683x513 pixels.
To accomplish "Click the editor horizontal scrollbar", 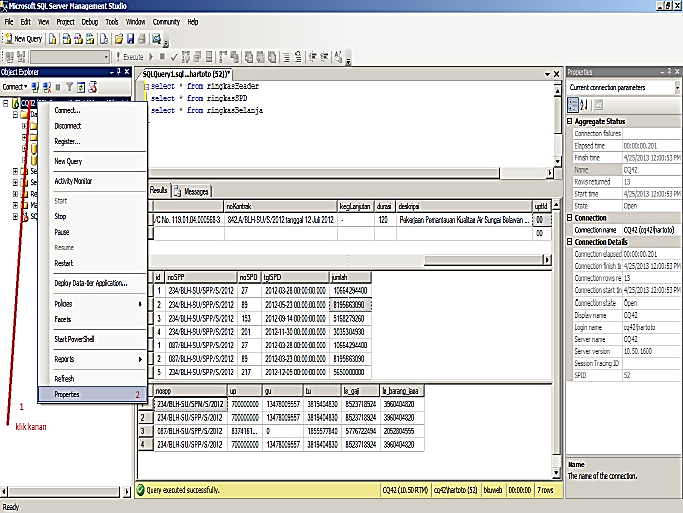I will (x=324, y=173).
